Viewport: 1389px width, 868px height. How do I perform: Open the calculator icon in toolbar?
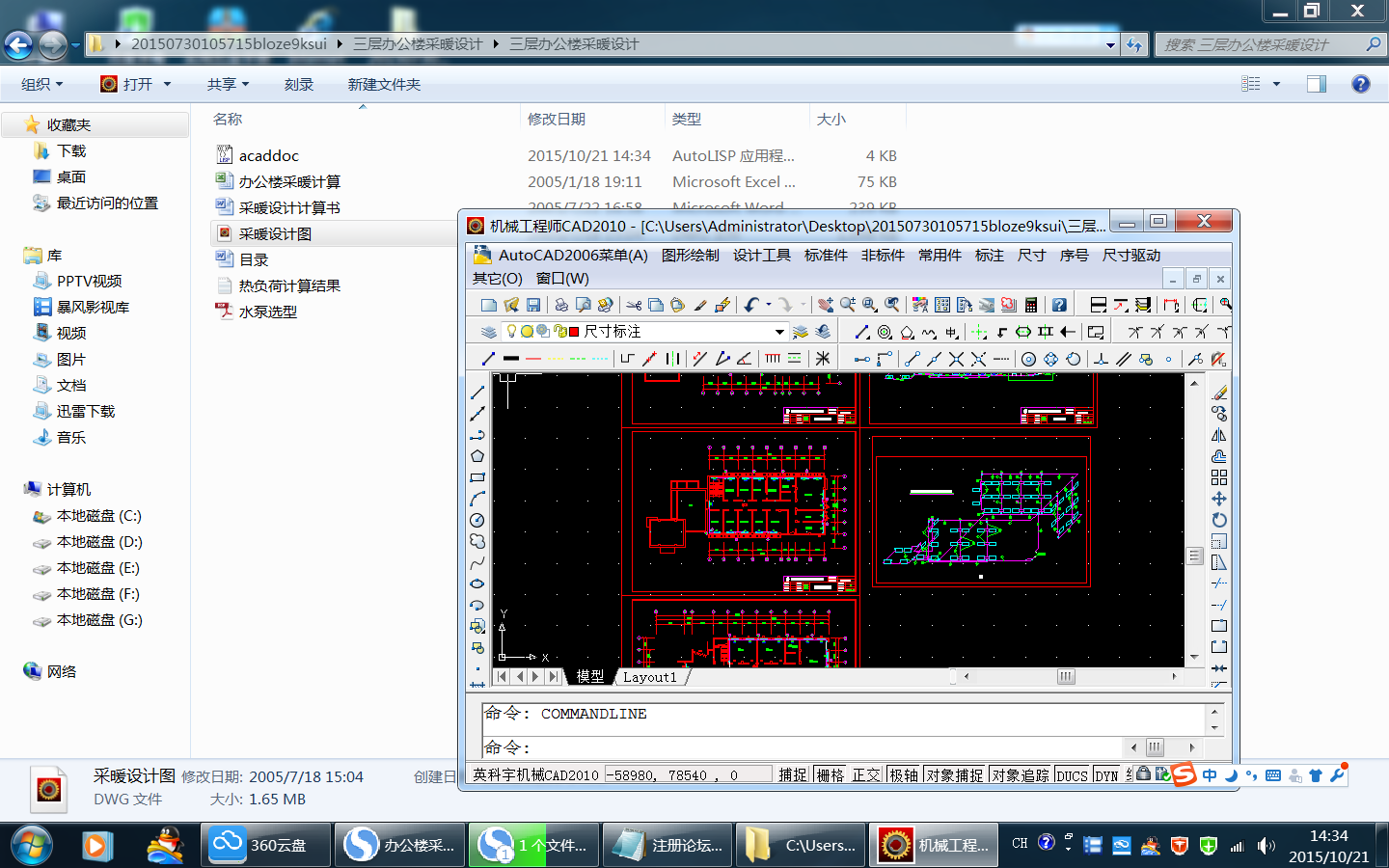point(1031,305)
